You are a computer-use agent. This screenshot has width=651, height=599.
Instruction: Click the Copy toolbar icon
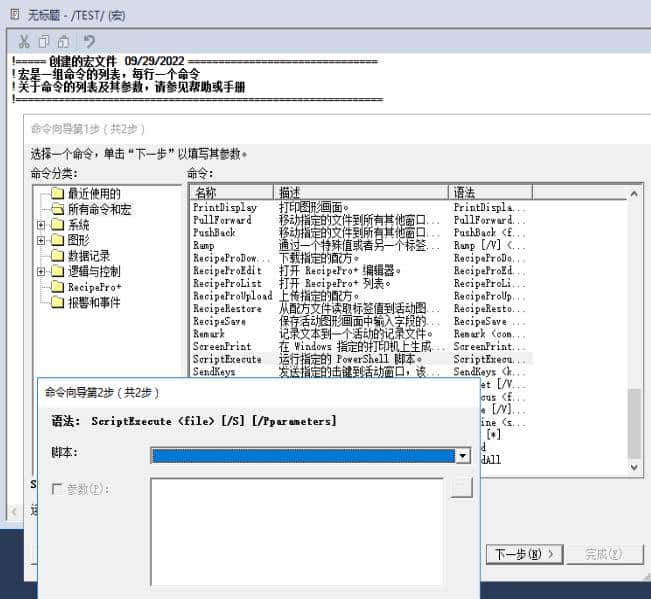tap(44, 41)
